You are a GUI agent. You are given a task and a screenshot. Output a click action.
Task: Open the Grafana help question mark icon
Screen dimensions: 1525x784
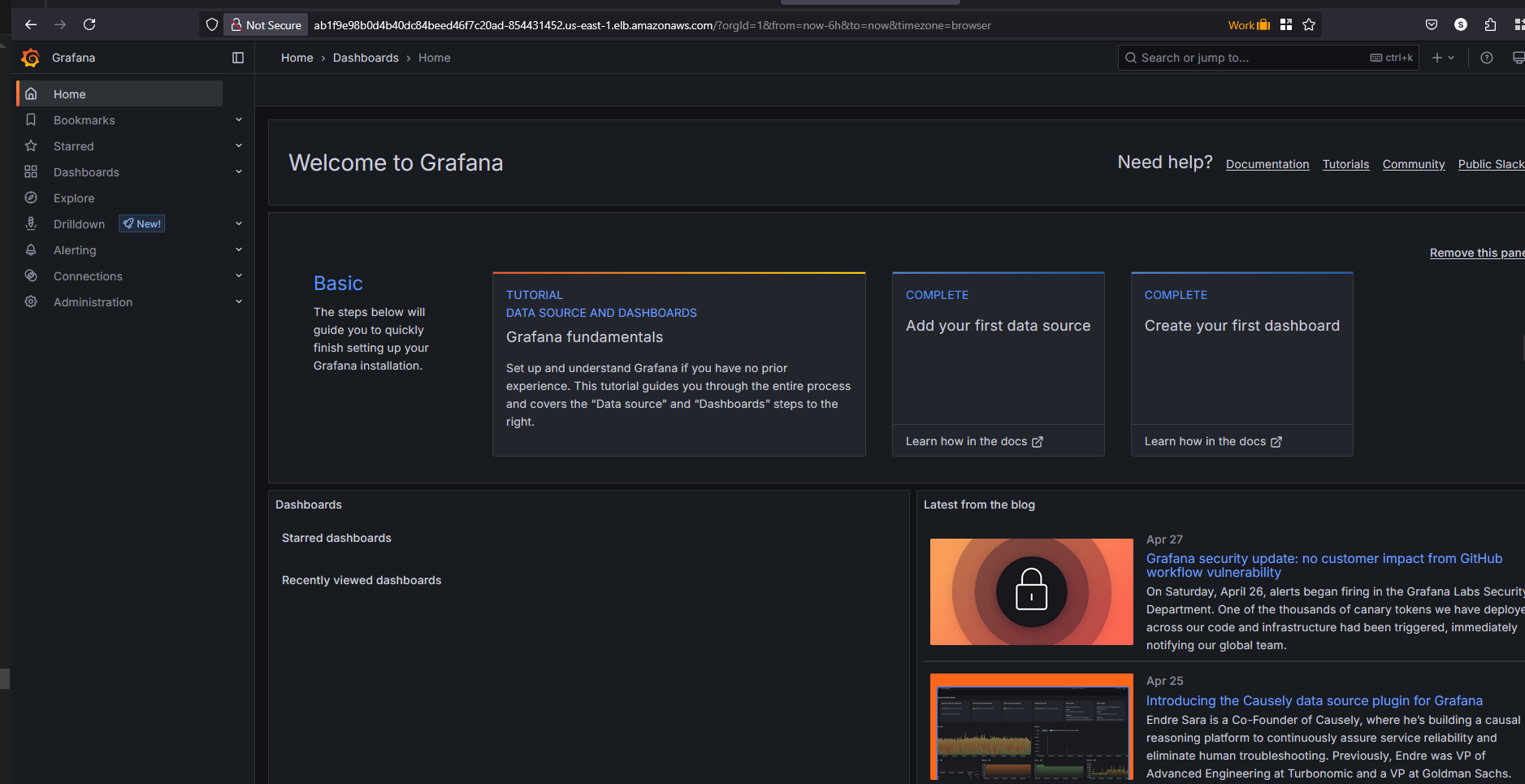point(1487,58)
